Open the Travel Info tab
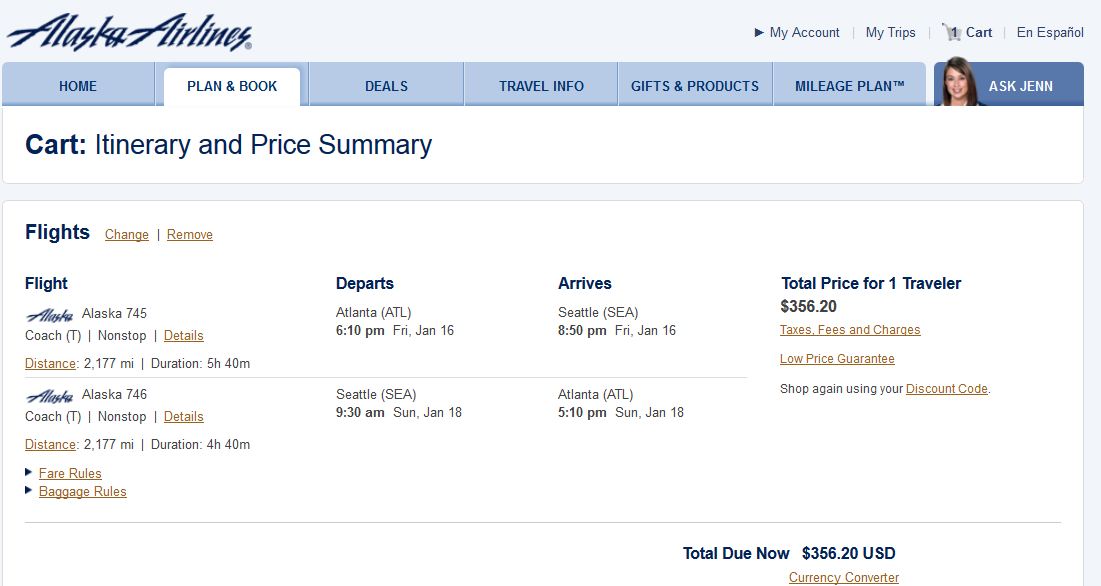 click(541, 86)
